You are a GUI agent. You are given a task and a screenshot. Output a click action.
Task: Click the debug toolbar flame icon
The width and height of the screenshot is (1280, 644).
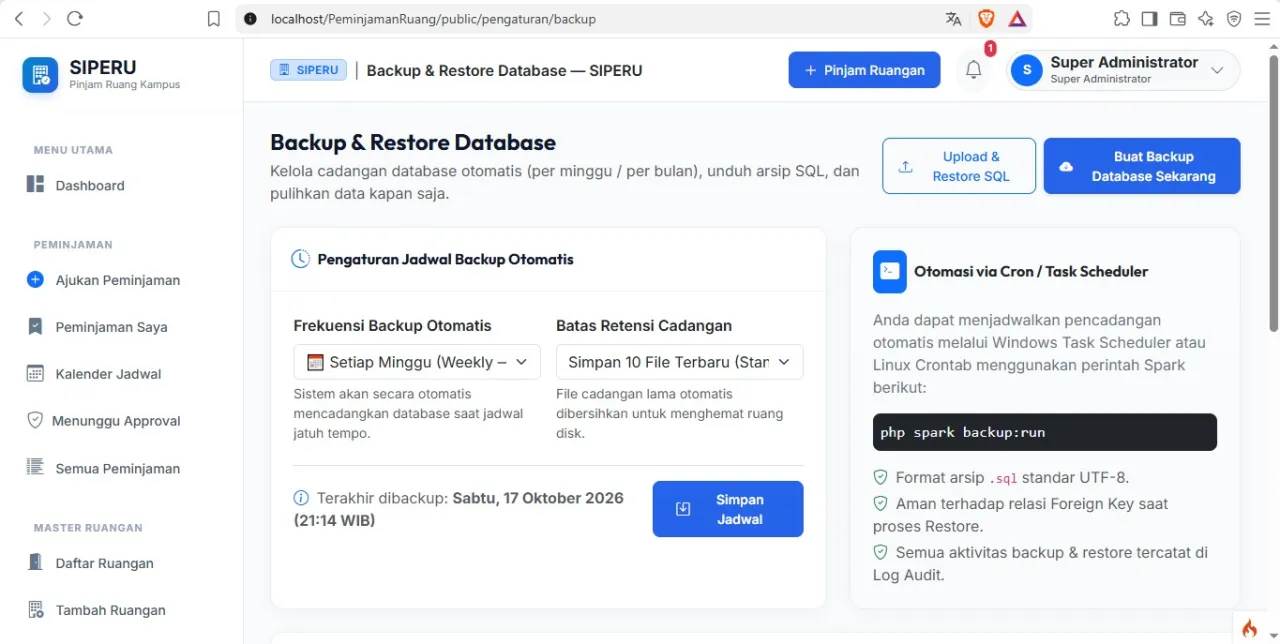coord(1249,628)
